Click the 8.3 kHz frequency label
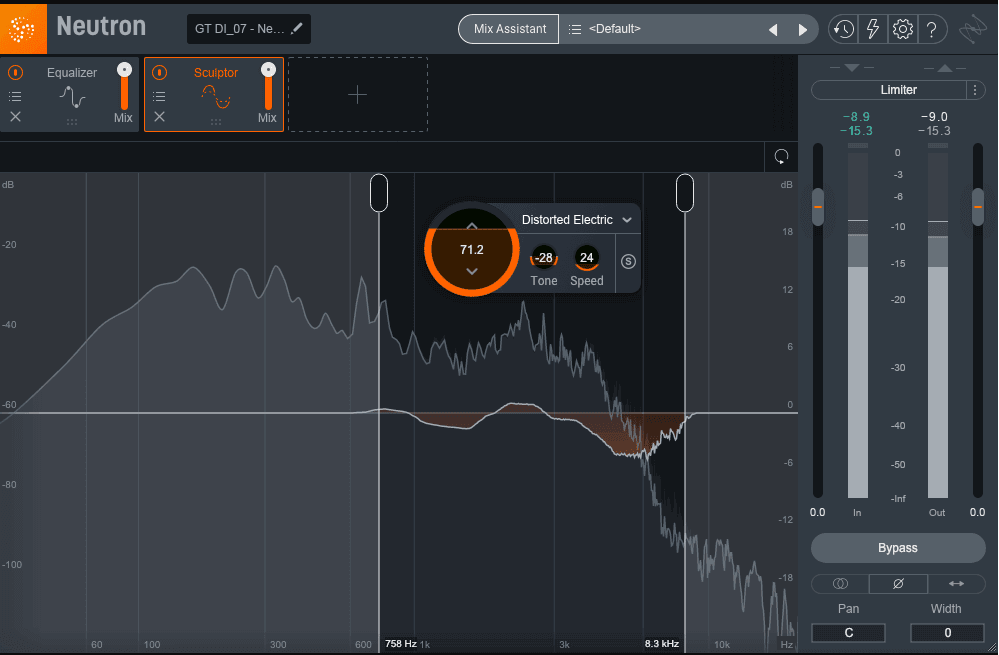 (661, 644)
